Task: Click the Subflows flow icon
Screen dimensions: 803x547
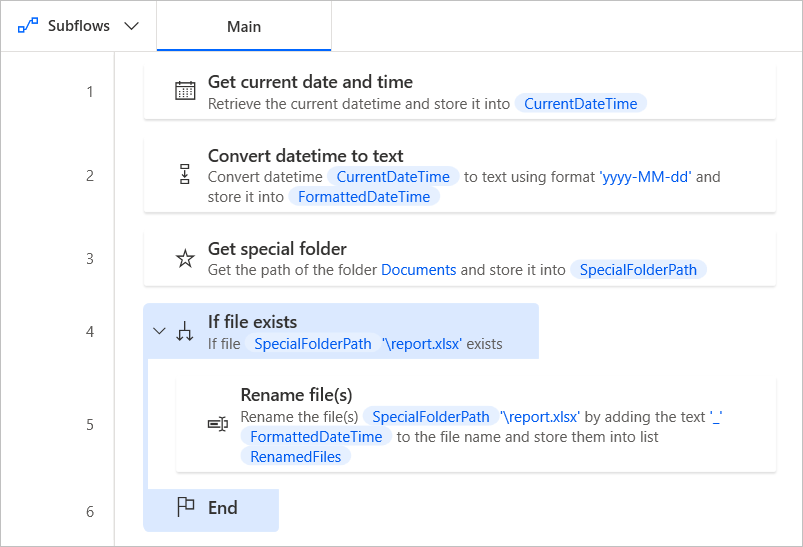Action: 28,25
